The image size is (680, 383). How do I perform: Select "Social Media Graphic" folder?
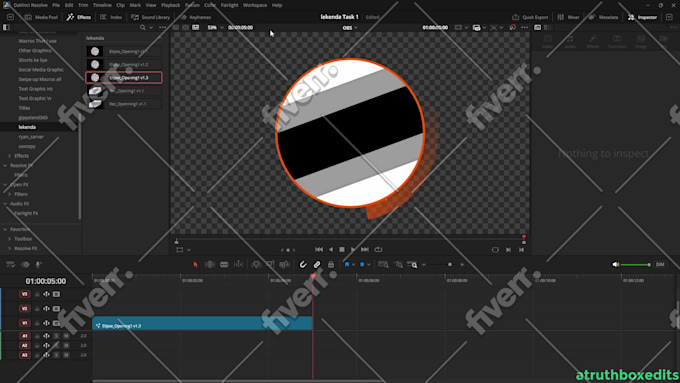point(41,69)
